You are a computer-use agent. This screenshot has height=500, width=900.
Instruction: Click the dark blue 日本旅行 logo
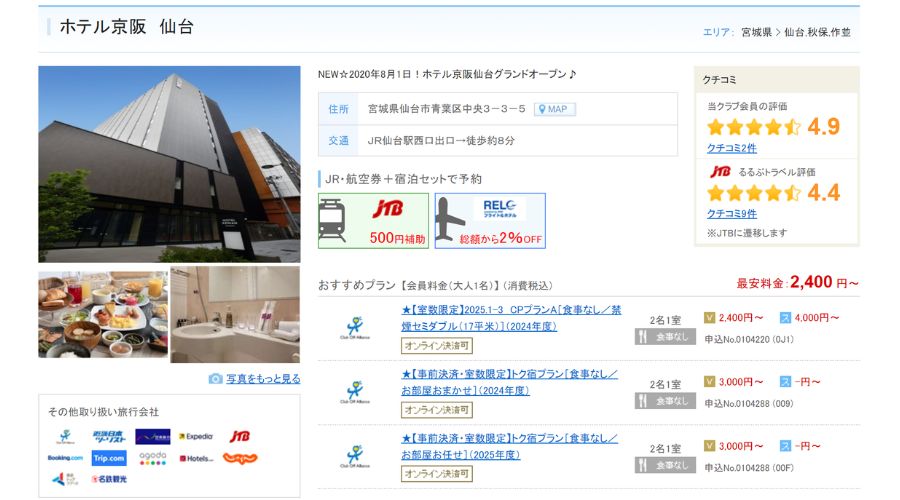[x=153, y=437]
